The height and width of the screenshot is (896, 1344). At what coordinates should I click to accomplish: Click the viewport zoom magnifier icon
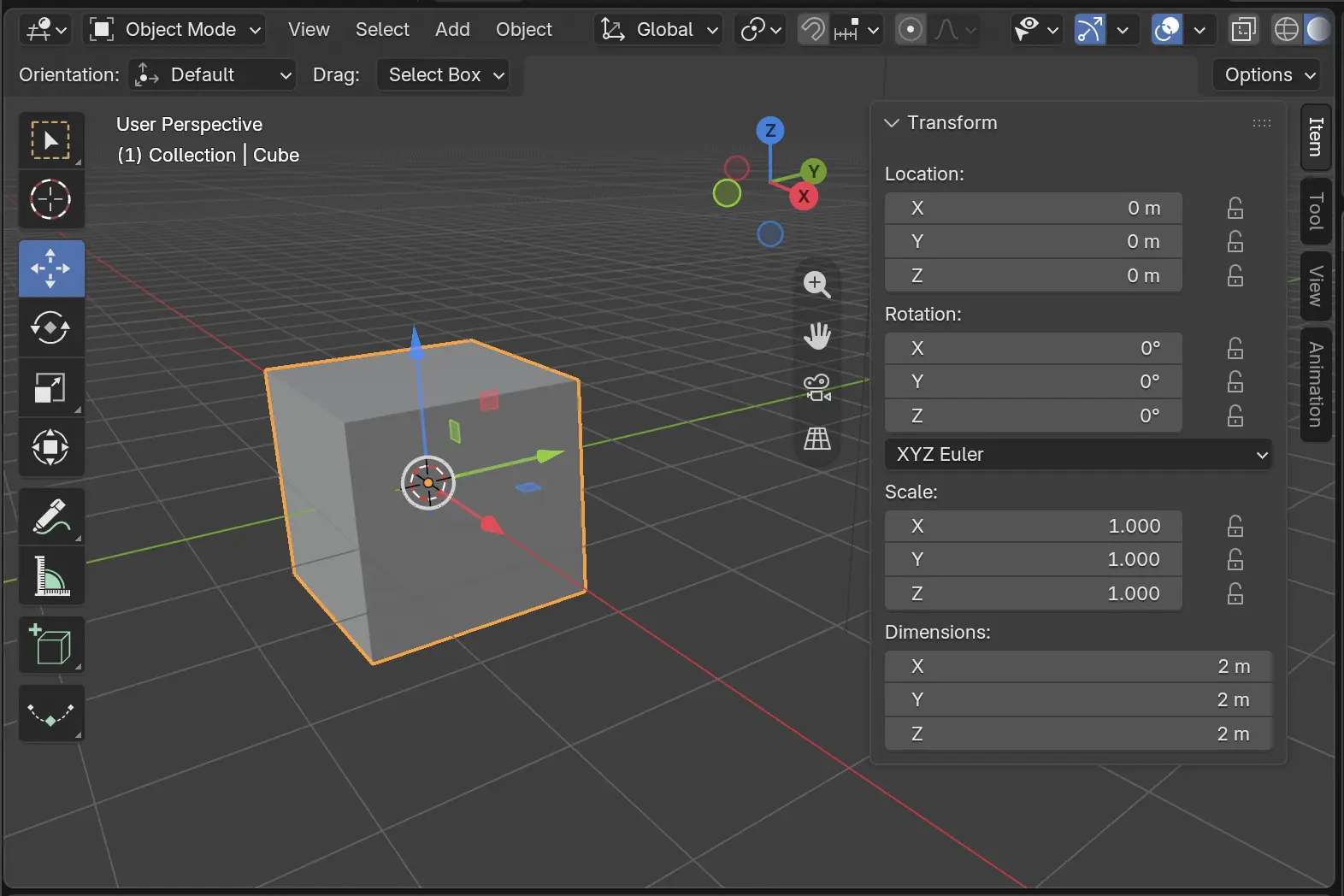(x=817, y=285)
